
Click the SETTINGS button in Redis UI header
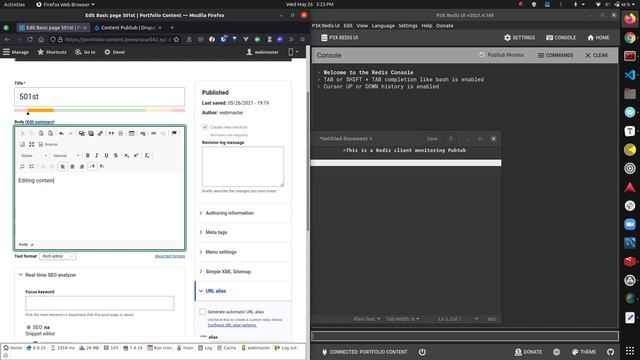coord(519,38)
